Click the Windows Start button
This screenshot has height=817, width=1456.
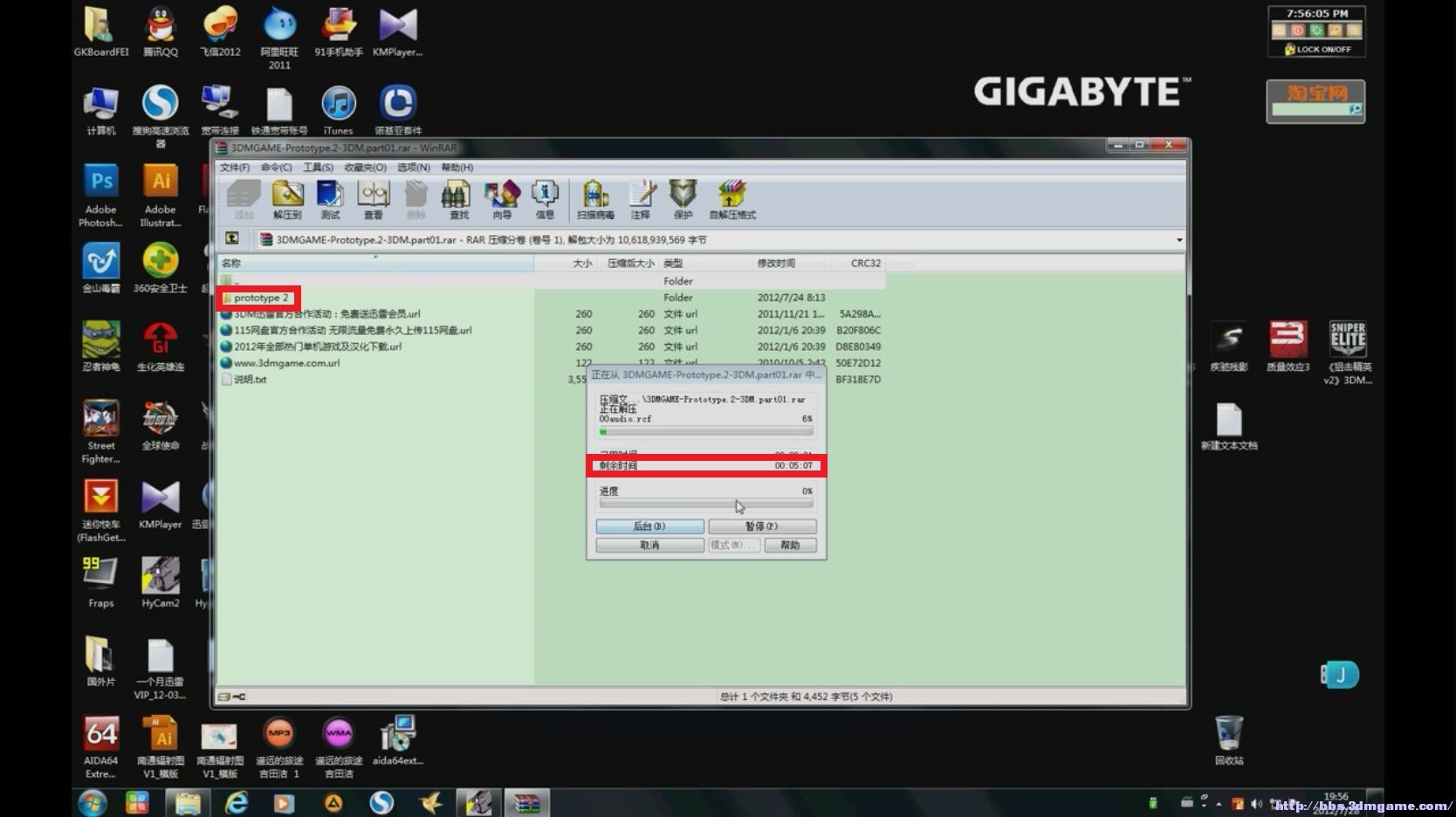92,802
